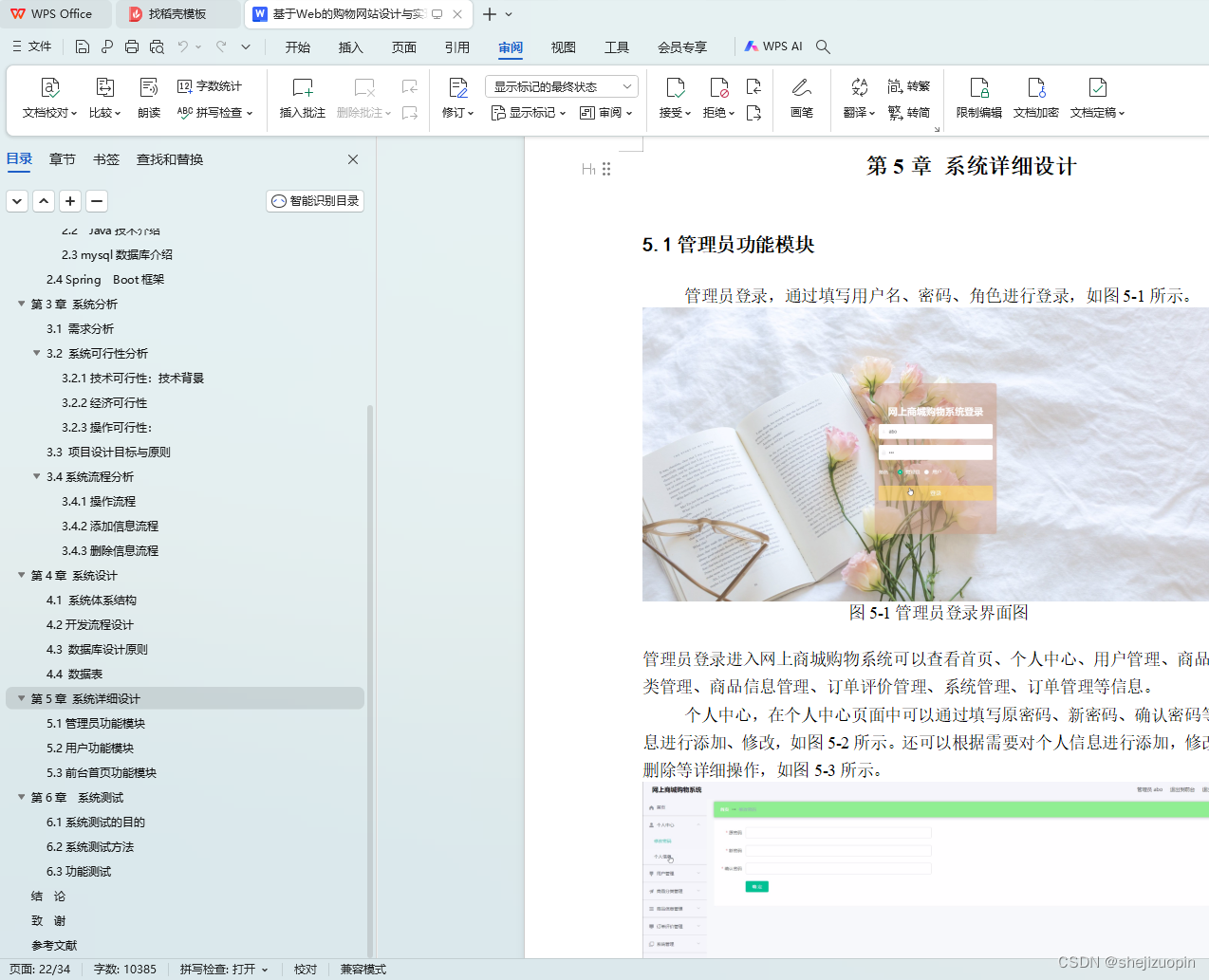Open the 翻译 translate tool
This screenshot has width=1209, height=980.
[x=859, y=99]
